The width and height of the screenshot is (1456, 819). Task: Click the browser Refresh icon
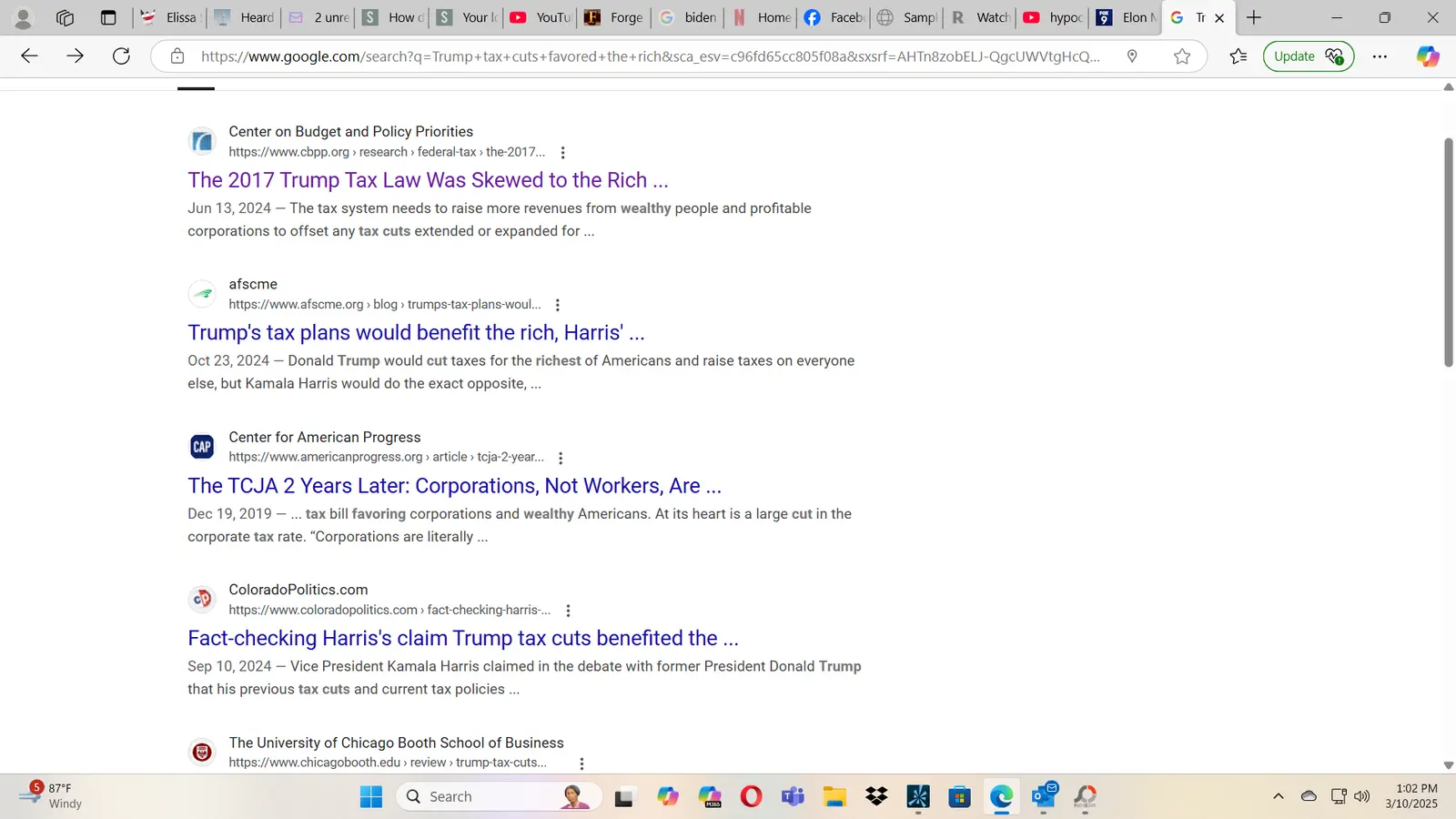(121, 56)
